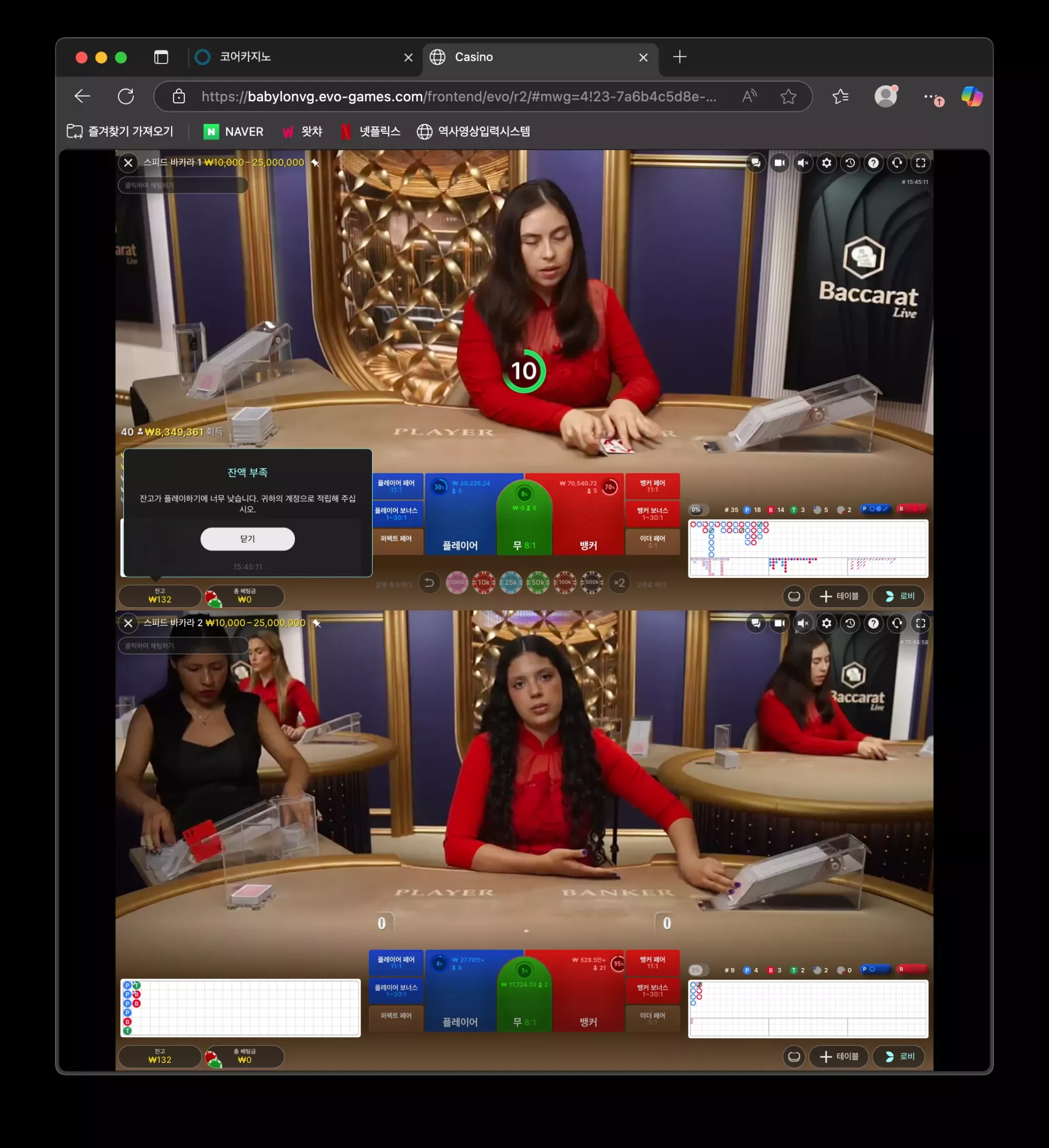Viewport: 1049px width, 1148px height.
Task: Close the 잔액 부족 dialog with 닫기
Action: click(x=248, y=539)
